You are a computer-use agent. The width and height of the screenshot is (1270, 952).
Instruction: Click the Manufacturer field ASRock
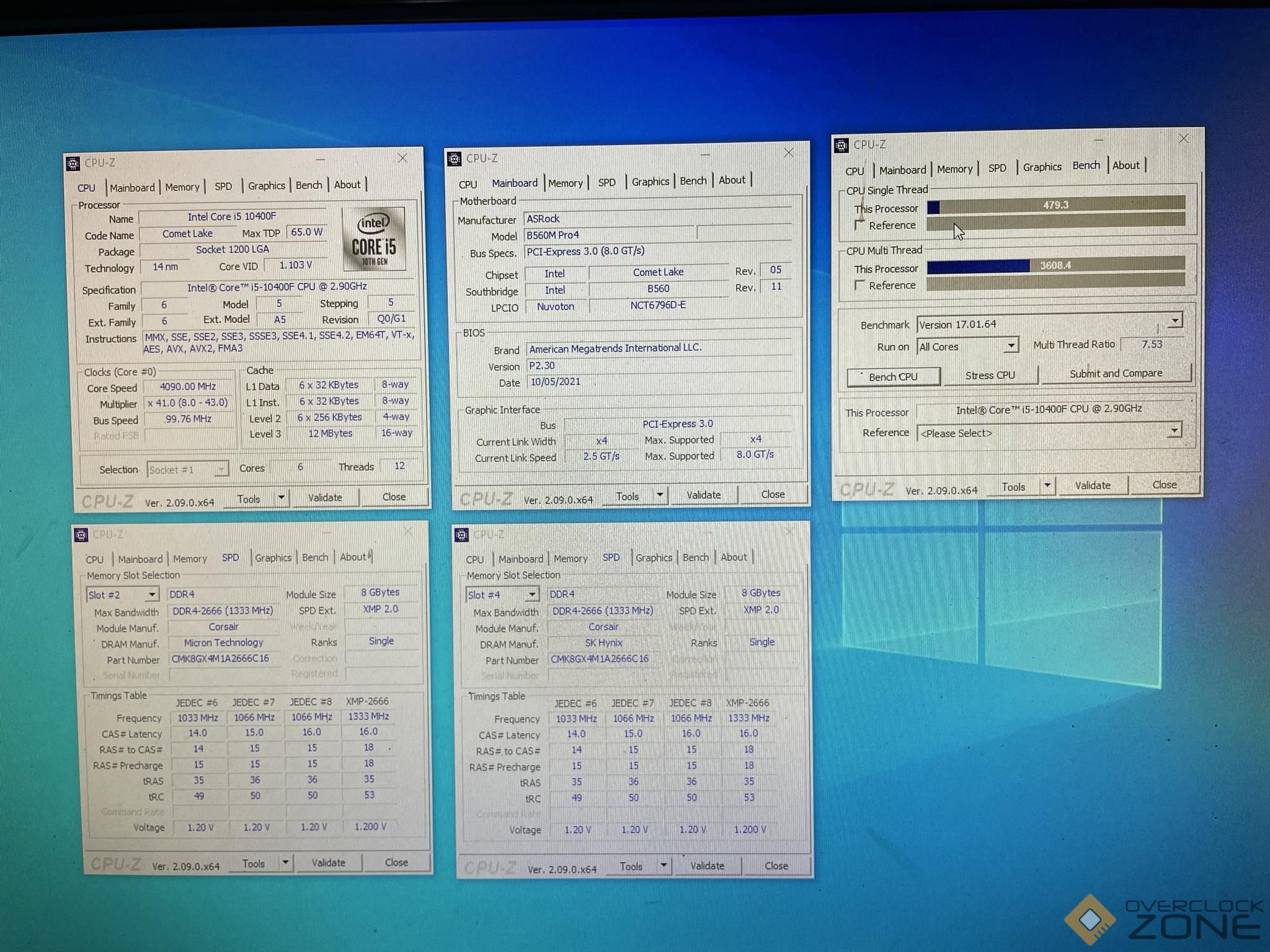(658, 219)
